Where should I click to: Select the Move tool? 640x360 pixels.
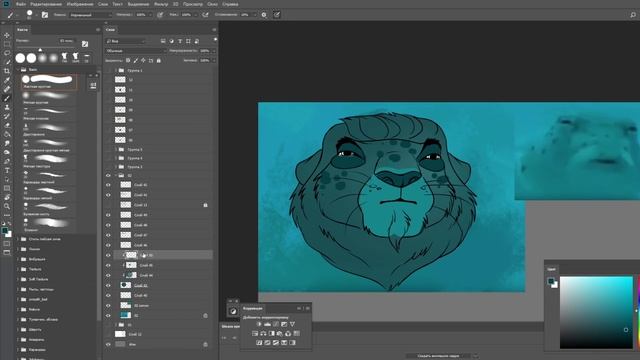pos(7,35)
